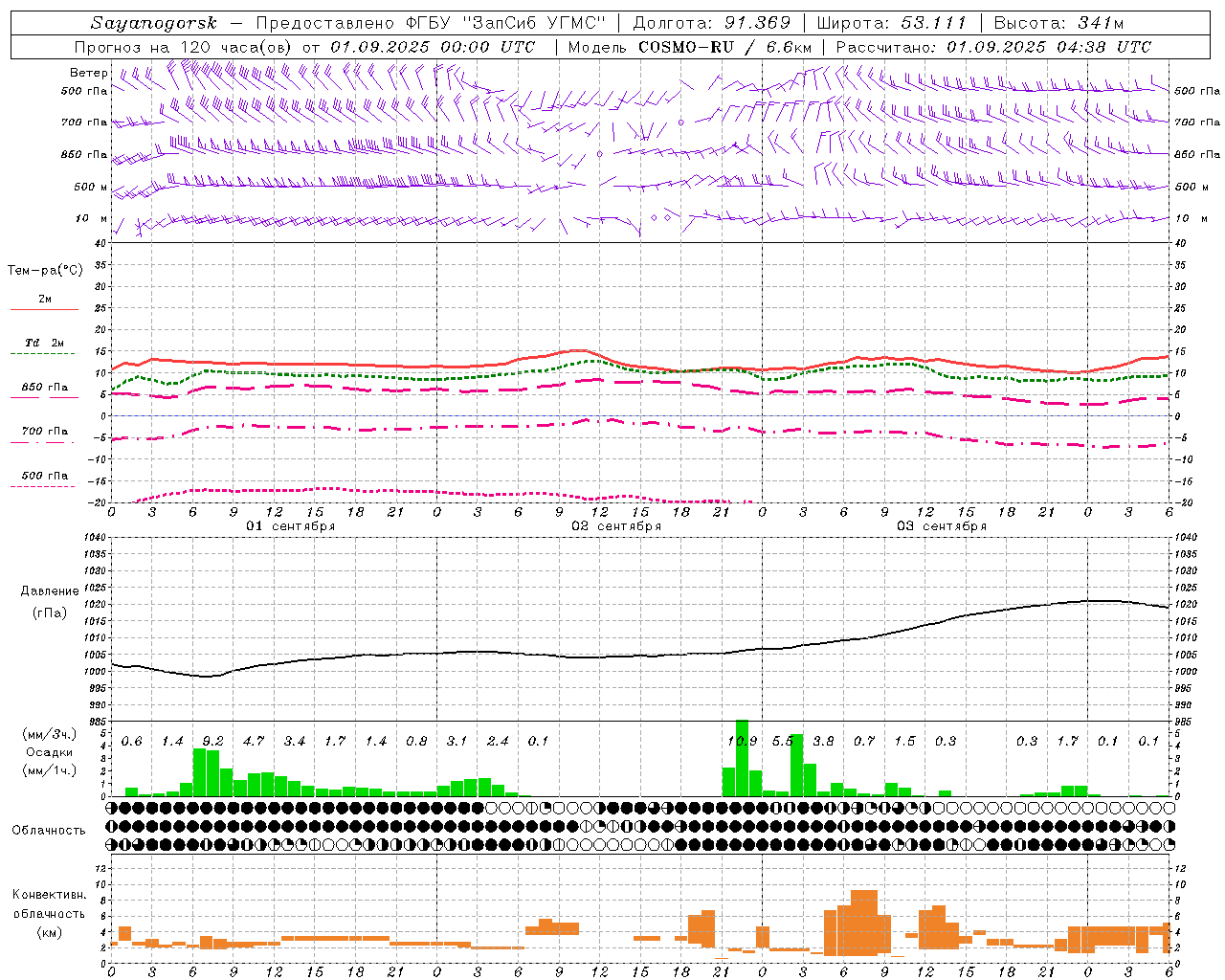Click the tallest orange convective cloud bar
Image resolution: width=1225 pixels, height=980 pixels.
click(864, 923)
